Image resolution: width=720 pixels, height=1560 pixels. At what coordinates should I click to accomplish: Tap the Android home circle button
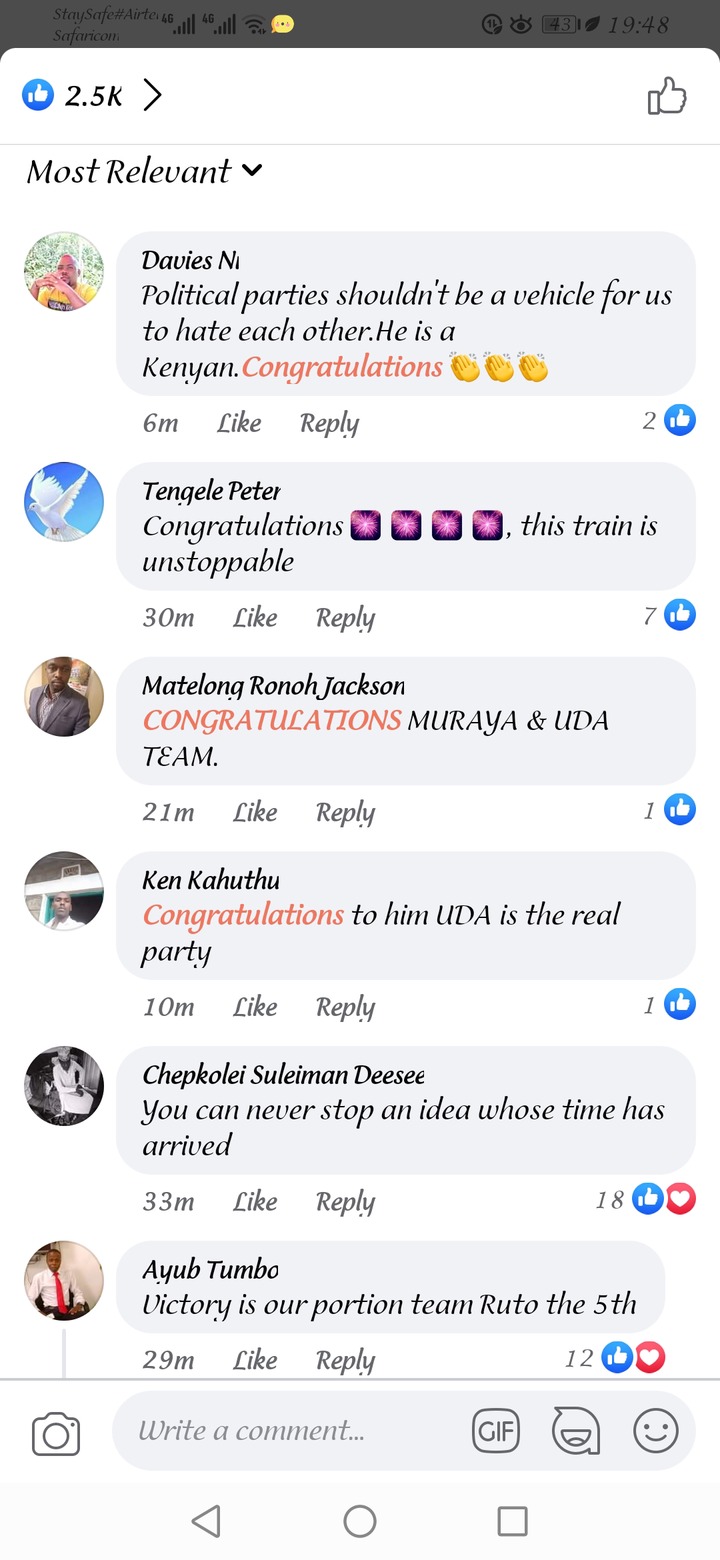point(360,1521)
